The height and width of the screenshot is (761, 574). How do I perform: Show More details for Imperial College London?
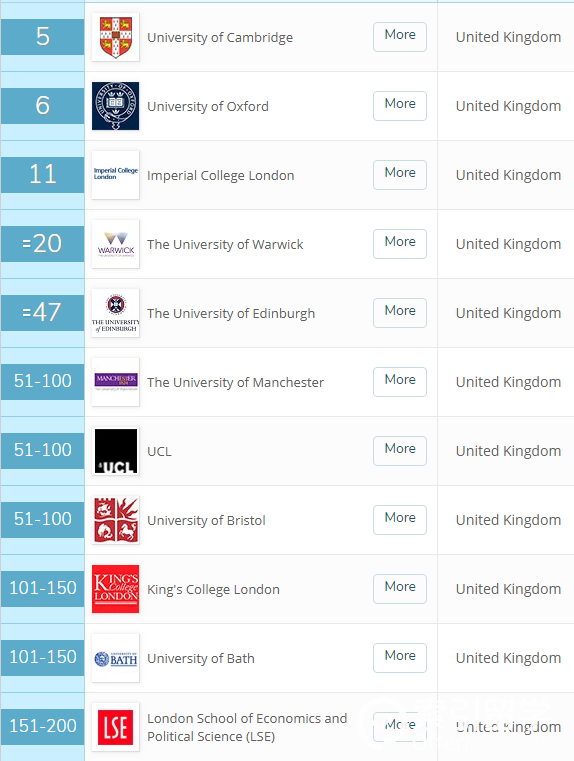click(x=400, y=175)
